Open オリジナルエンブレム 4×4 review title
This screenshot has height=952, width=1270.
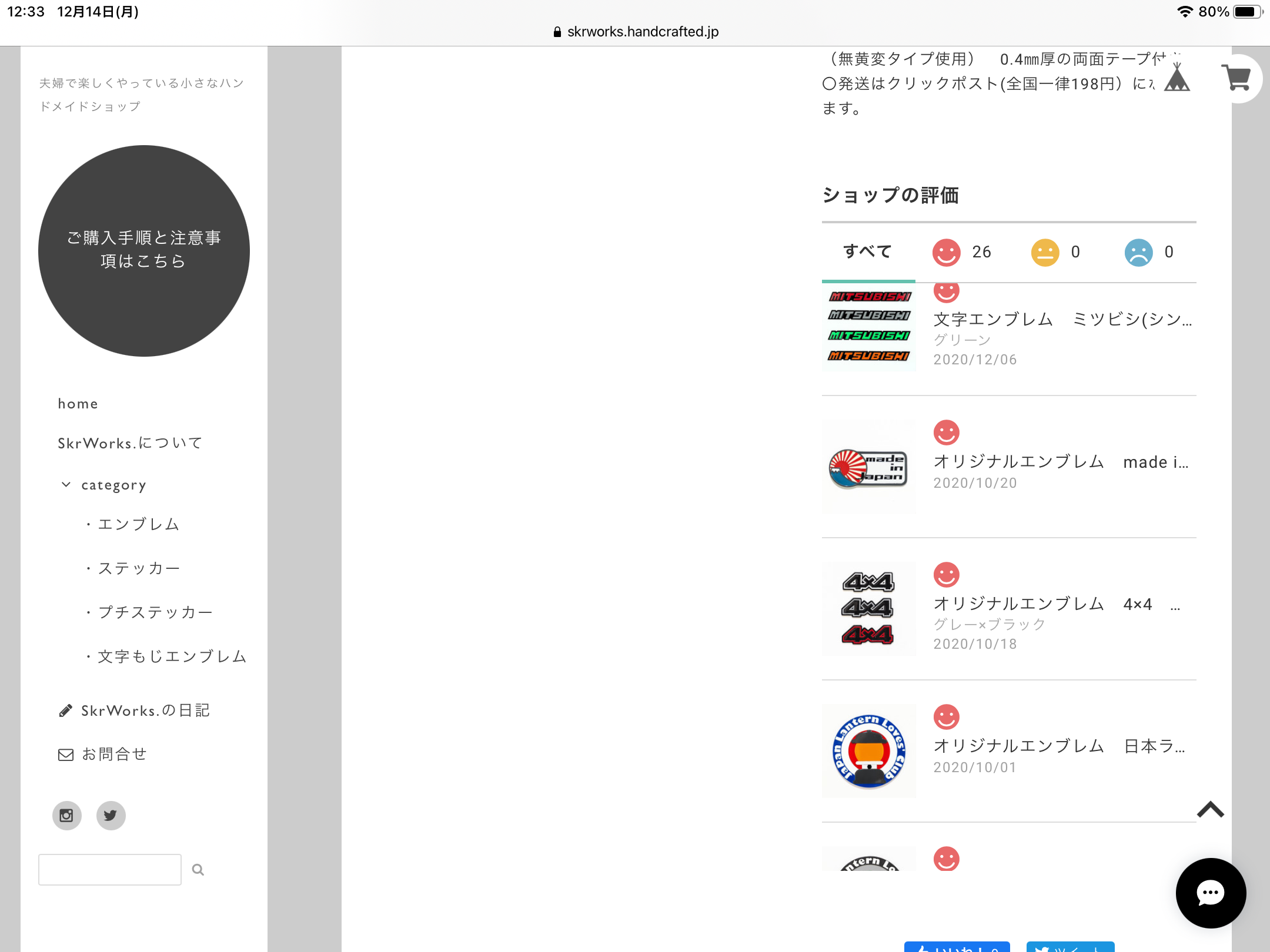(x=1057, y=604)
